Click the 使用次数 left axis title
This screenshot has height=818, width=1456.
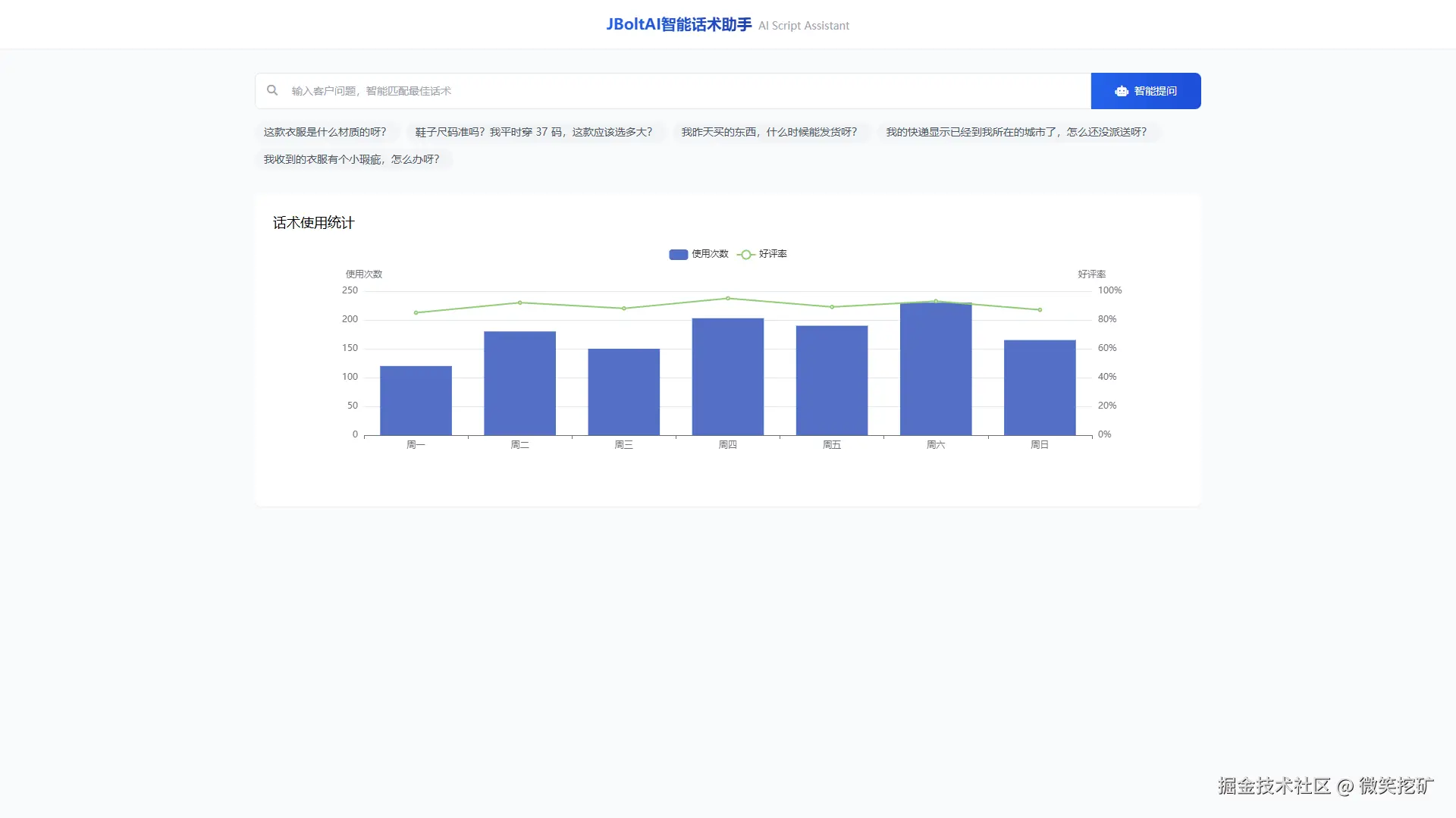coord(364,274)
